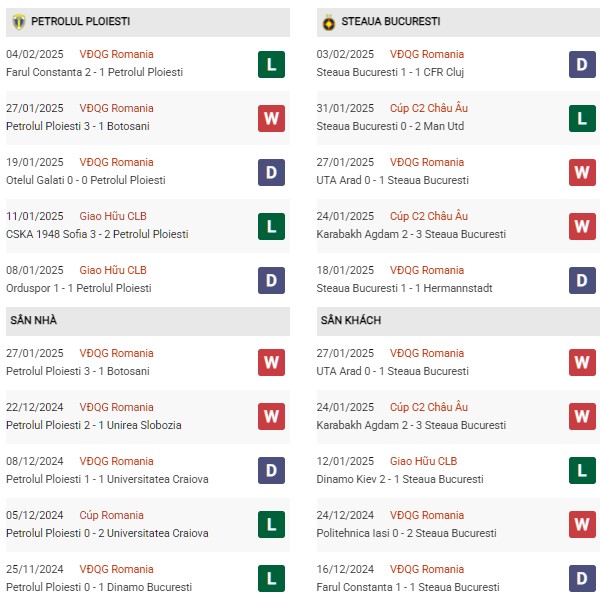This screenshot has height=600, width=600.
Task: Click the Steaua Bucuresti team crest icon
Action: [x=329, y=22]
